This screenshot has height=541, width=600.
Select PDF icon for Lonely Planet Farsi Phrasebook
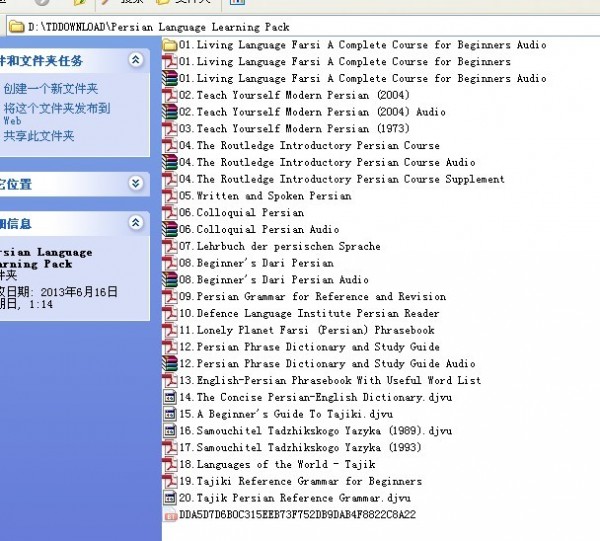pos(170,330)
